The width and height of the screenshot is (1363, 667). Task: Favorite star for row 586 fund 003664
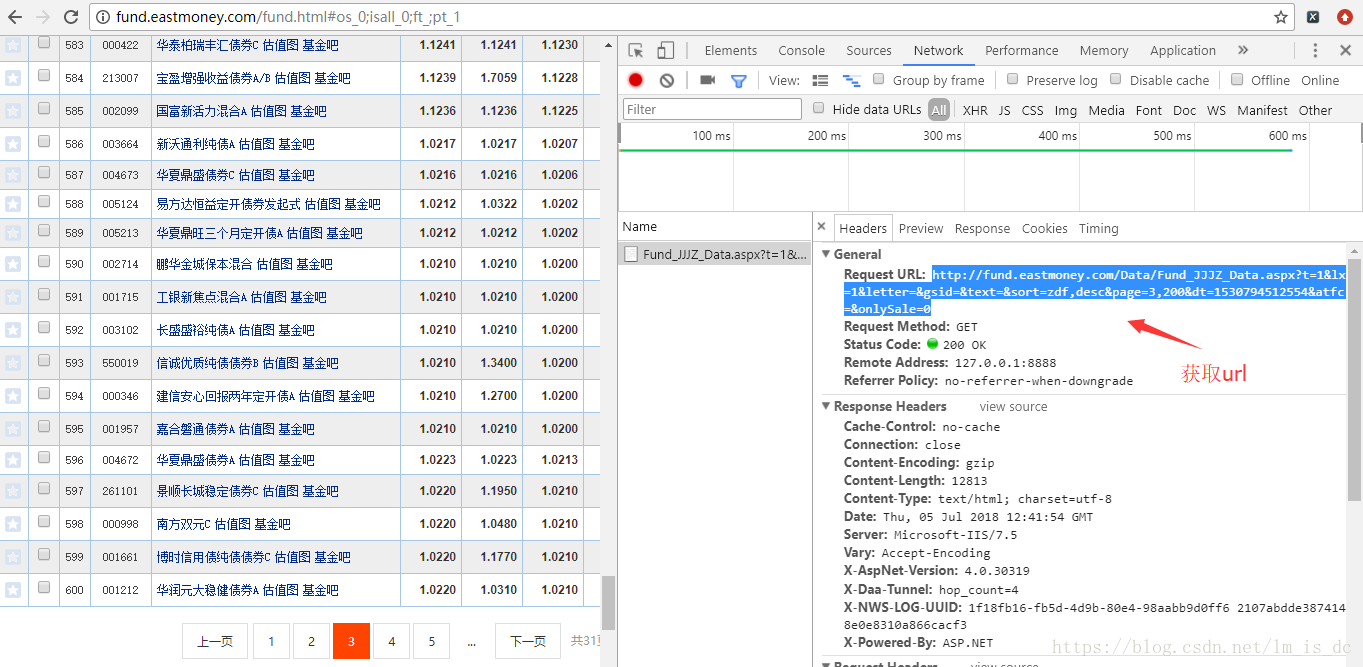(x=13, y=144)
